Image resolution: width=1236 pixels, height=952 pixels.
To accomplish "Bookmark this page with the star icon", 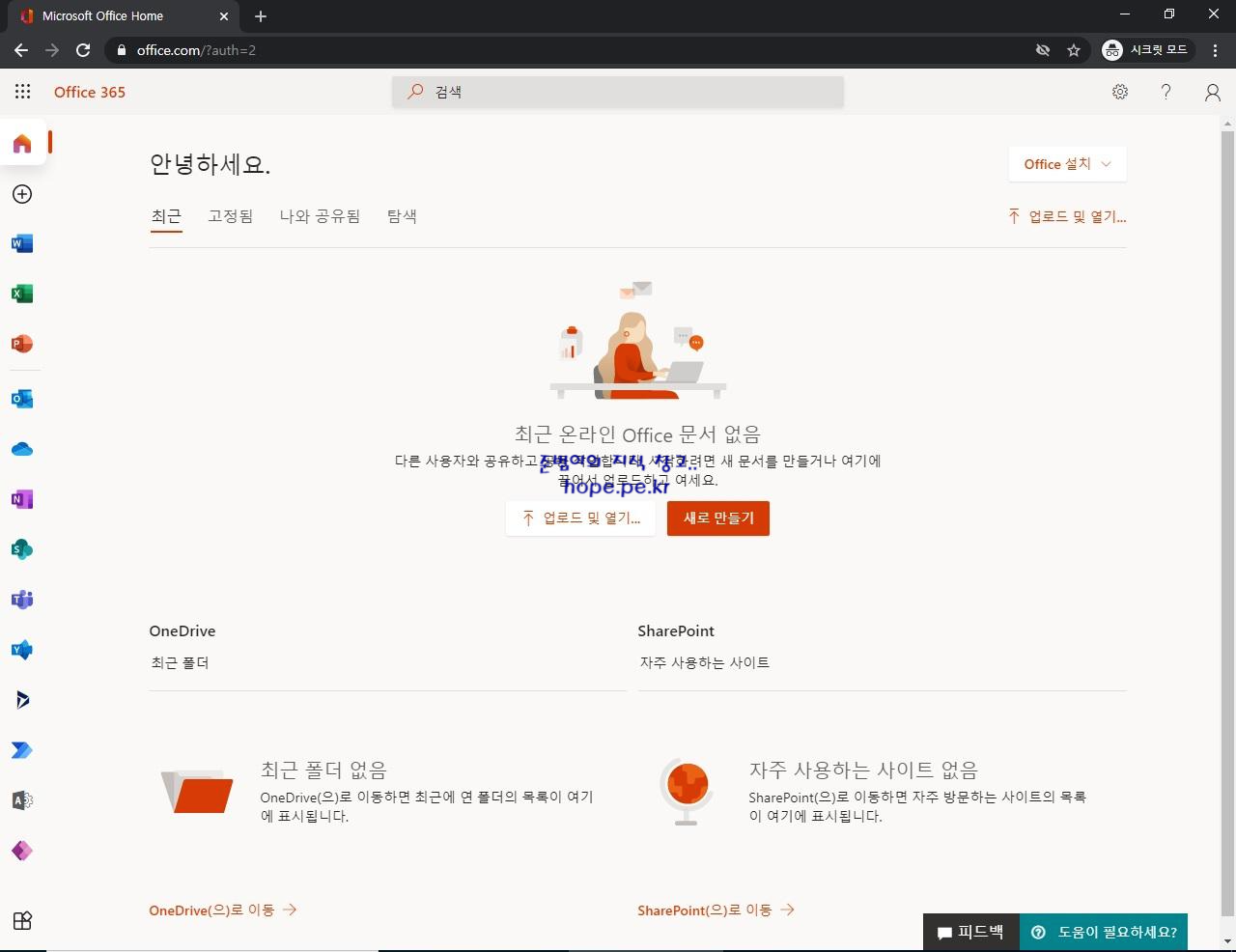I will coord(1074,50).
